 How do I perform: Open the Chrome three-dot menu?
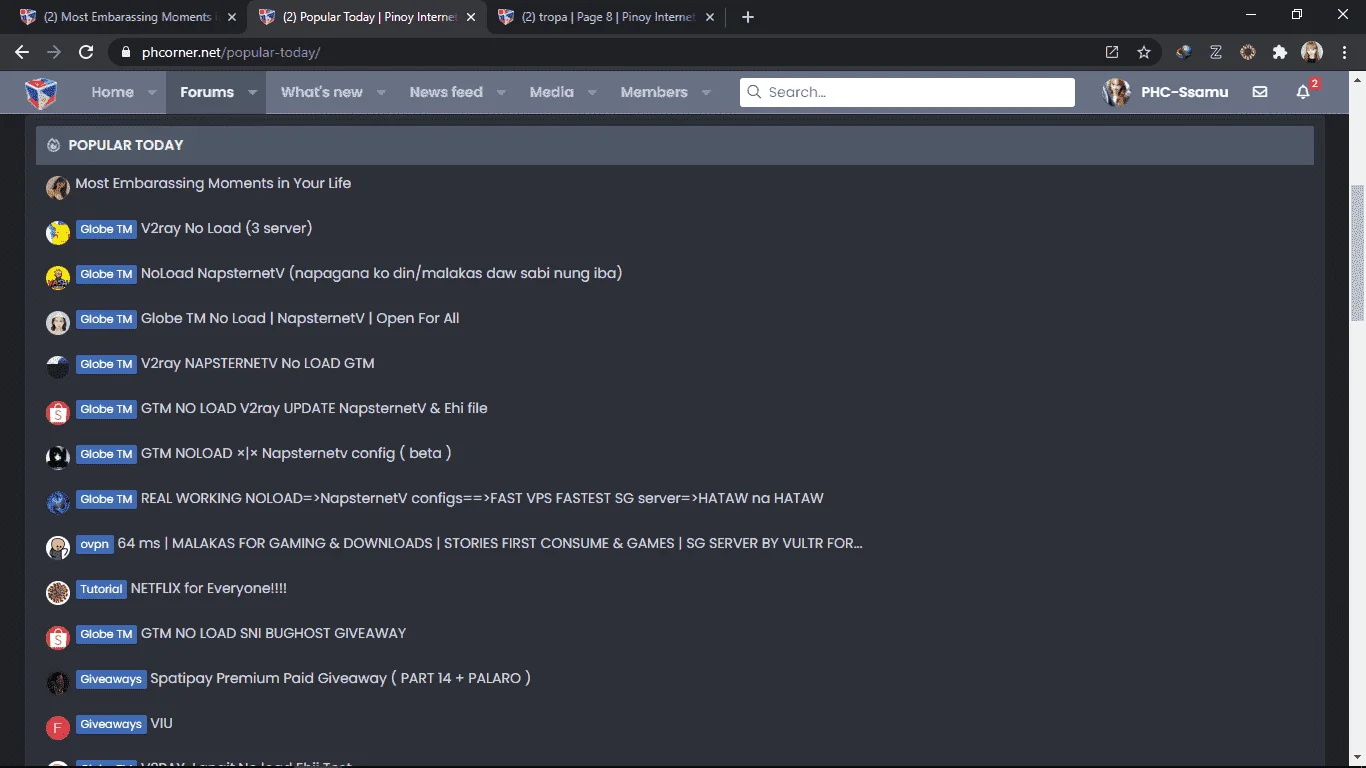(x=1343, y=52)
